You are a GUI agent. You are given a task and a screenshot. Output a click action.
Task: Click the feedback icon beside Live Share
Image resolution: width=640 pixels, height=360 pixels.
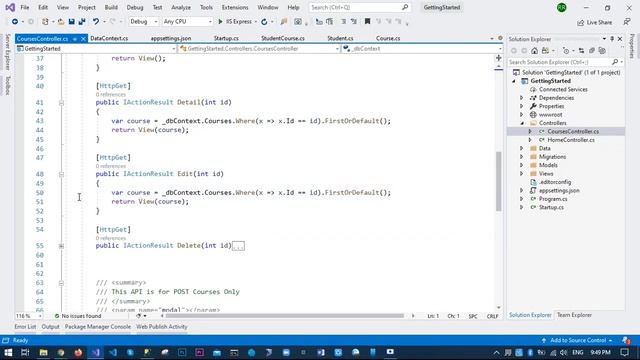(x=627, y=22)
